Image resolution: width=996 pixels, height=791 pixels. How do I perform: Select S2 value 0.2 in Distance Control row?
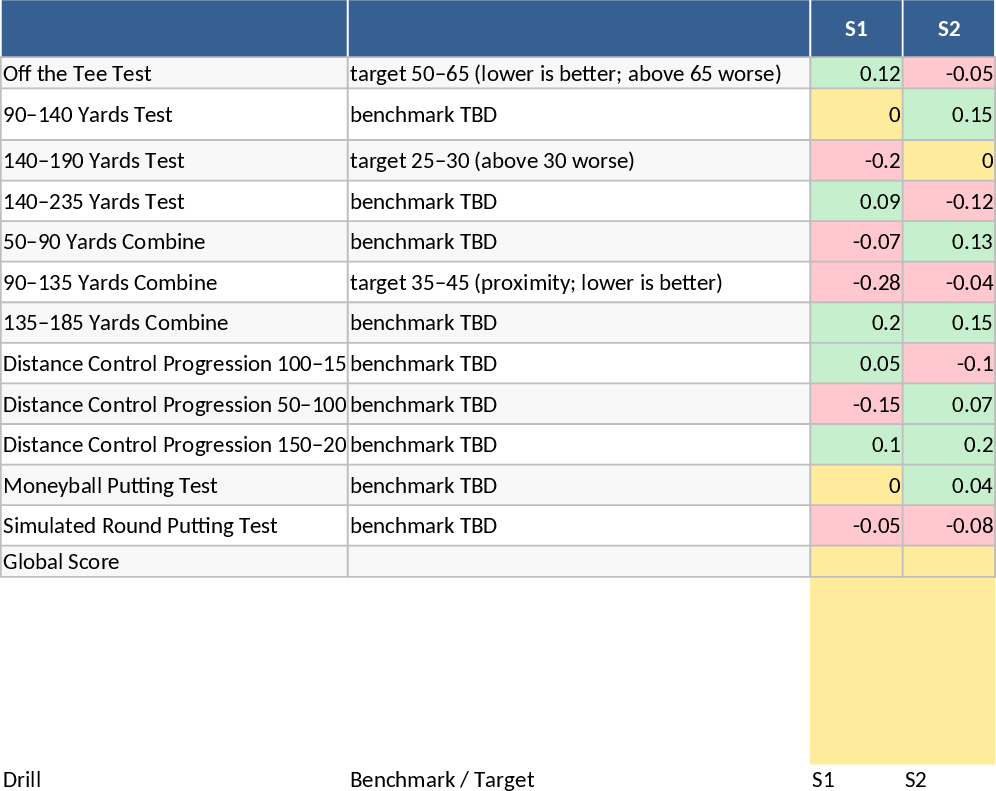[949, 445]
